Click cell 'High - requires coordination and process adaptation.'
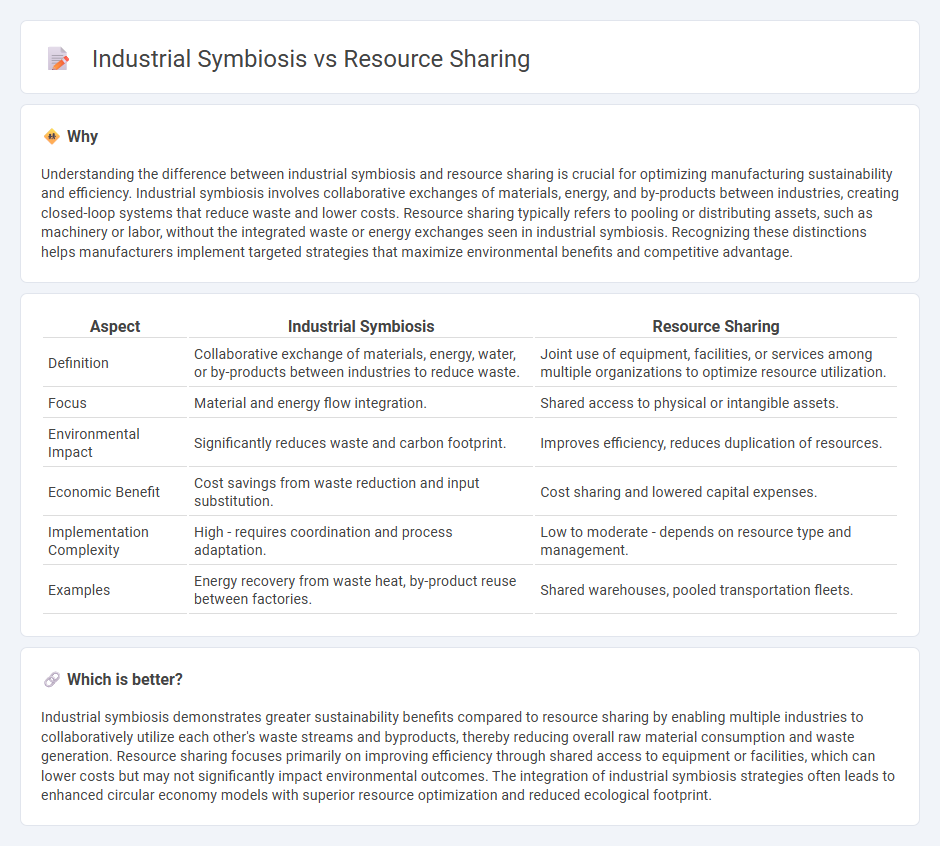This screenshot has width=940, height=846. pos(361,541)
